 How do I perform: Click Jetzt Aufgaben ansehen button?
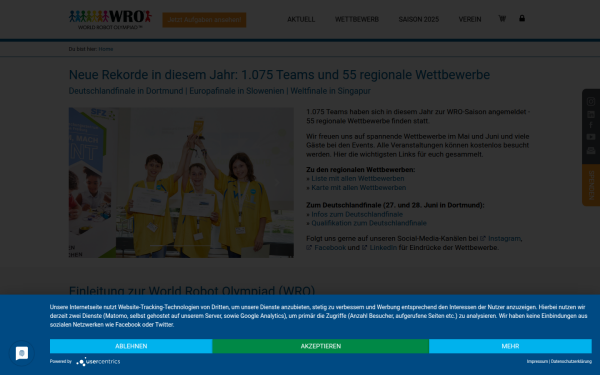[x=204, y=20]
